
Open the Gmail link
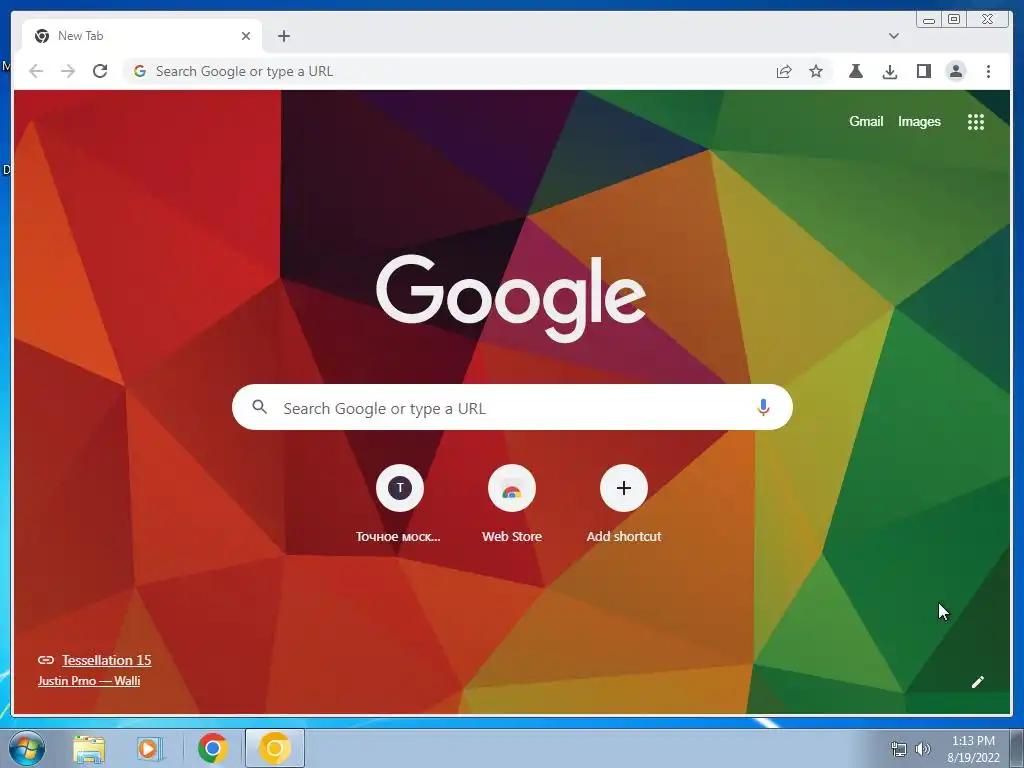point(866,121)
